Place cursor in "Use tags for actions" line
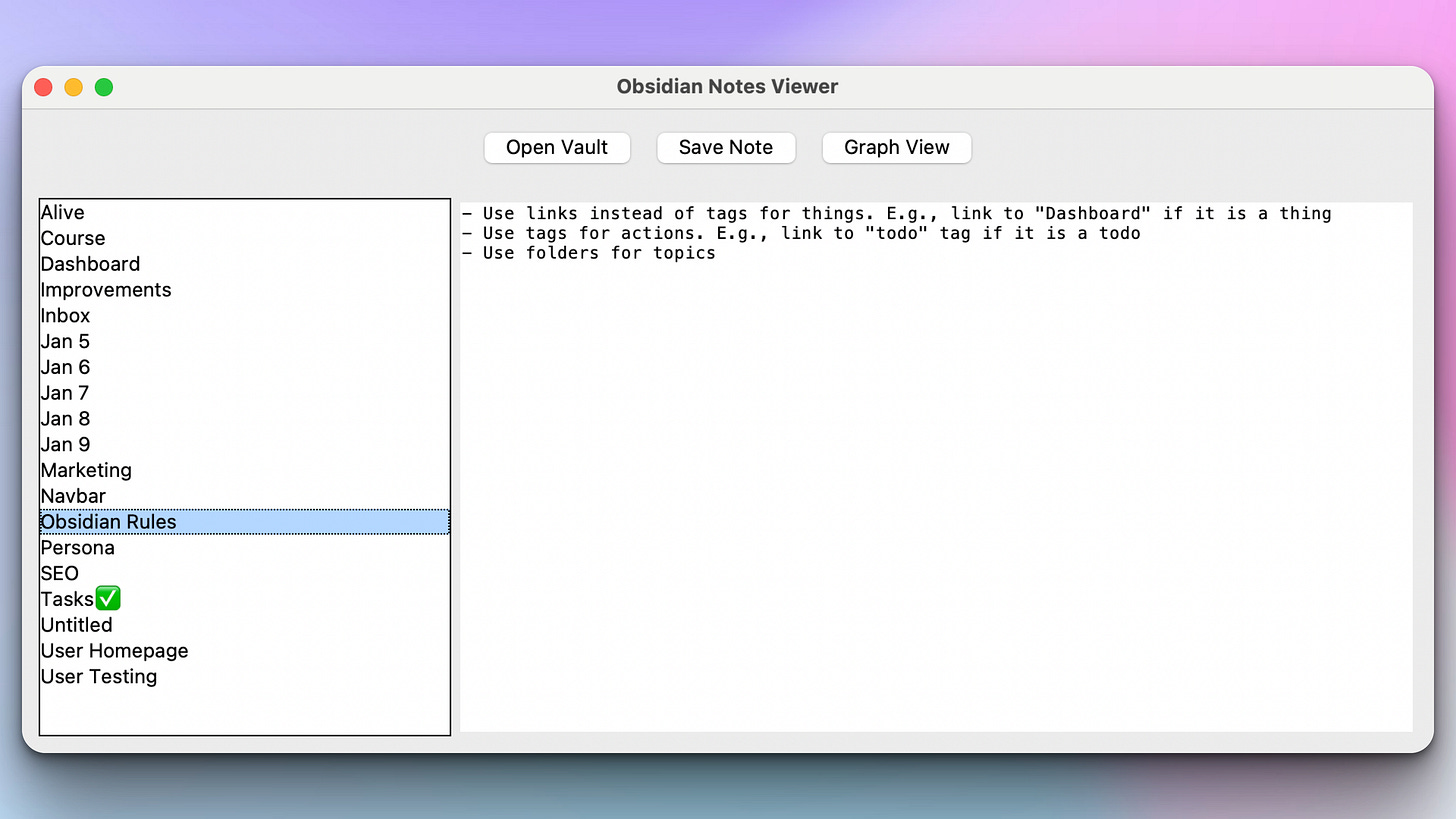Screen dimensions: 1456x819 801,233
